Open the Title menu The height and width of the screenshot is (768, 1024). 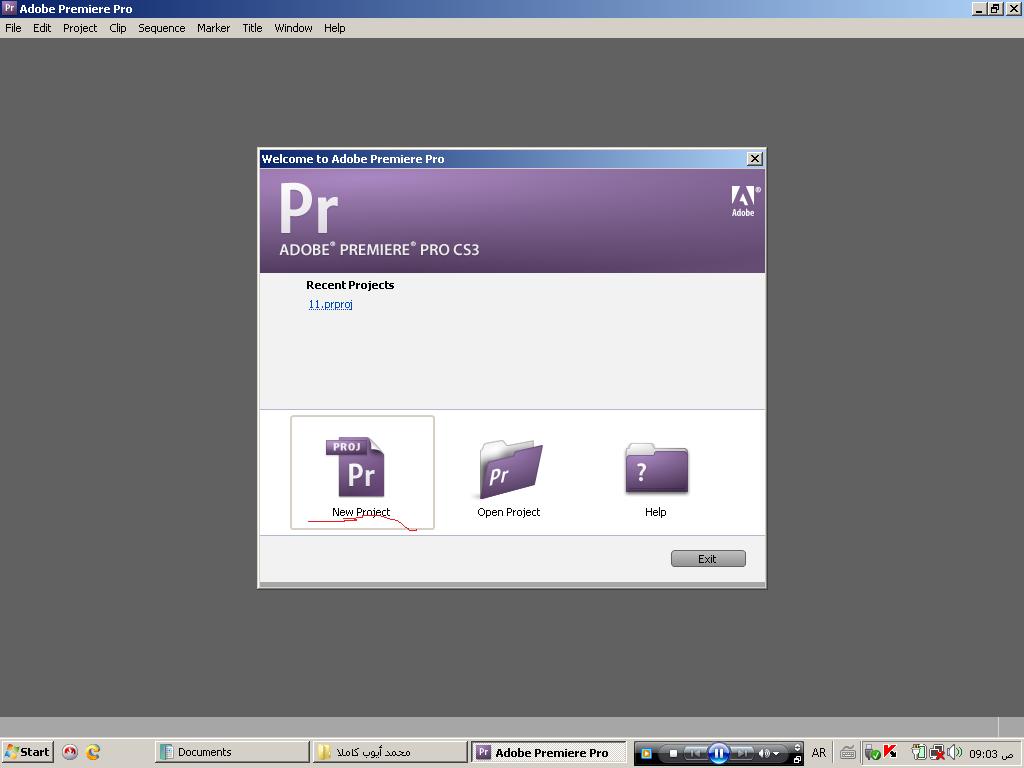coord(252,28)
